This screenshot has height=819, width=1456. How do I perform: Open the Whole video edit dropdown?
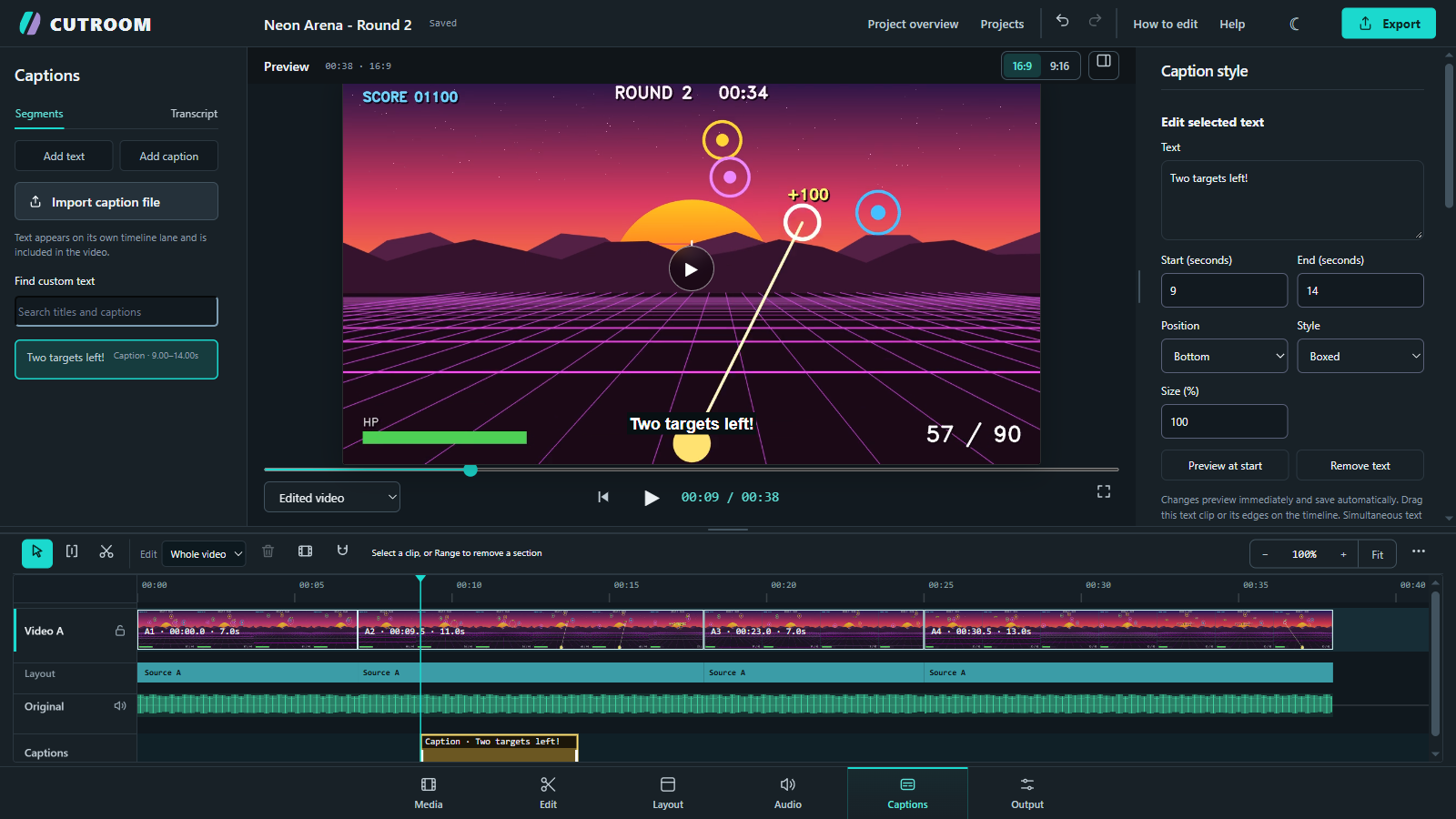205,554
